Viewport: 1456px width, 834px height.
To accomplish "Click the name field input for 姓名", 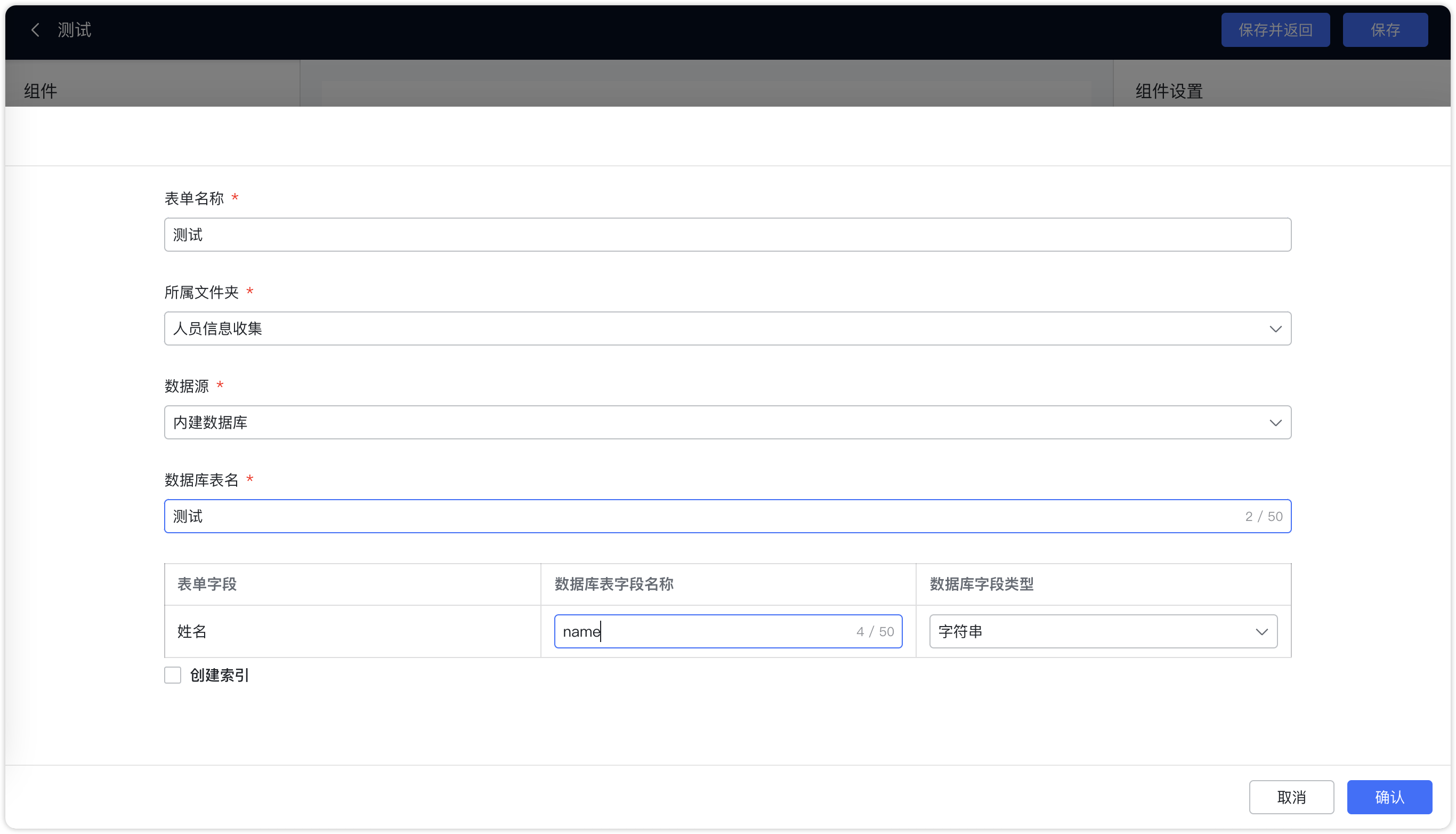I will point(728,632).
